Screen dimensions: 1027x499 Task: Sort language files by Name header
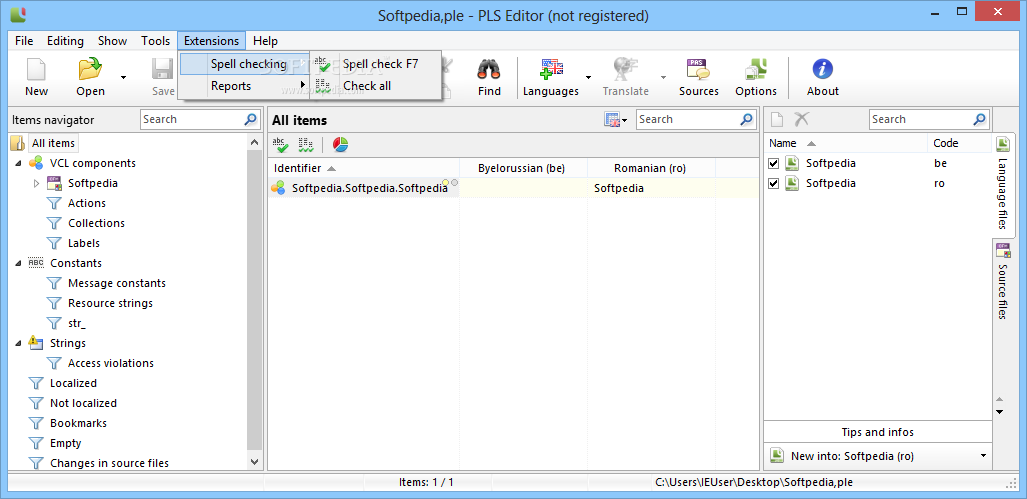click(846, 143)
